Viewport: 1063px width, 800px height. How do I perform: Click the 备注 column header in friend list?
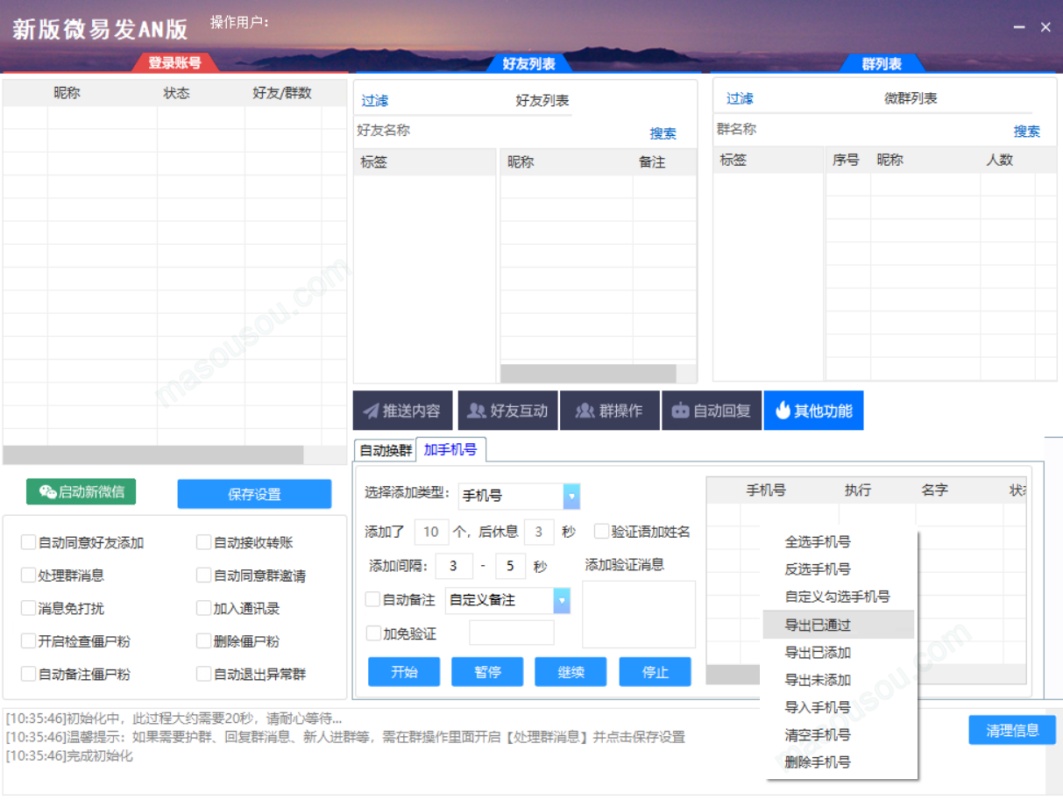(x=652, y=162)
